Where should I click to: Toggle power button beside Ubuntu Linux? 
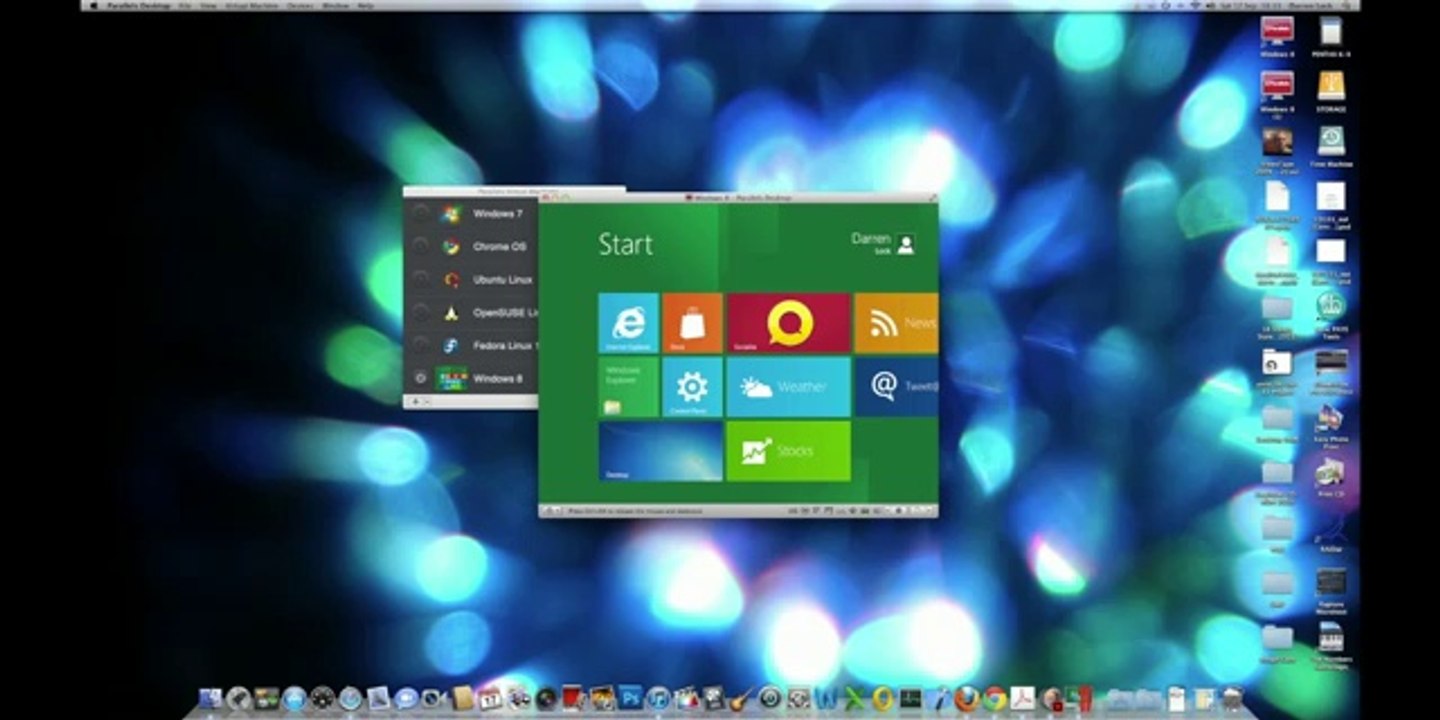point(421,279)
